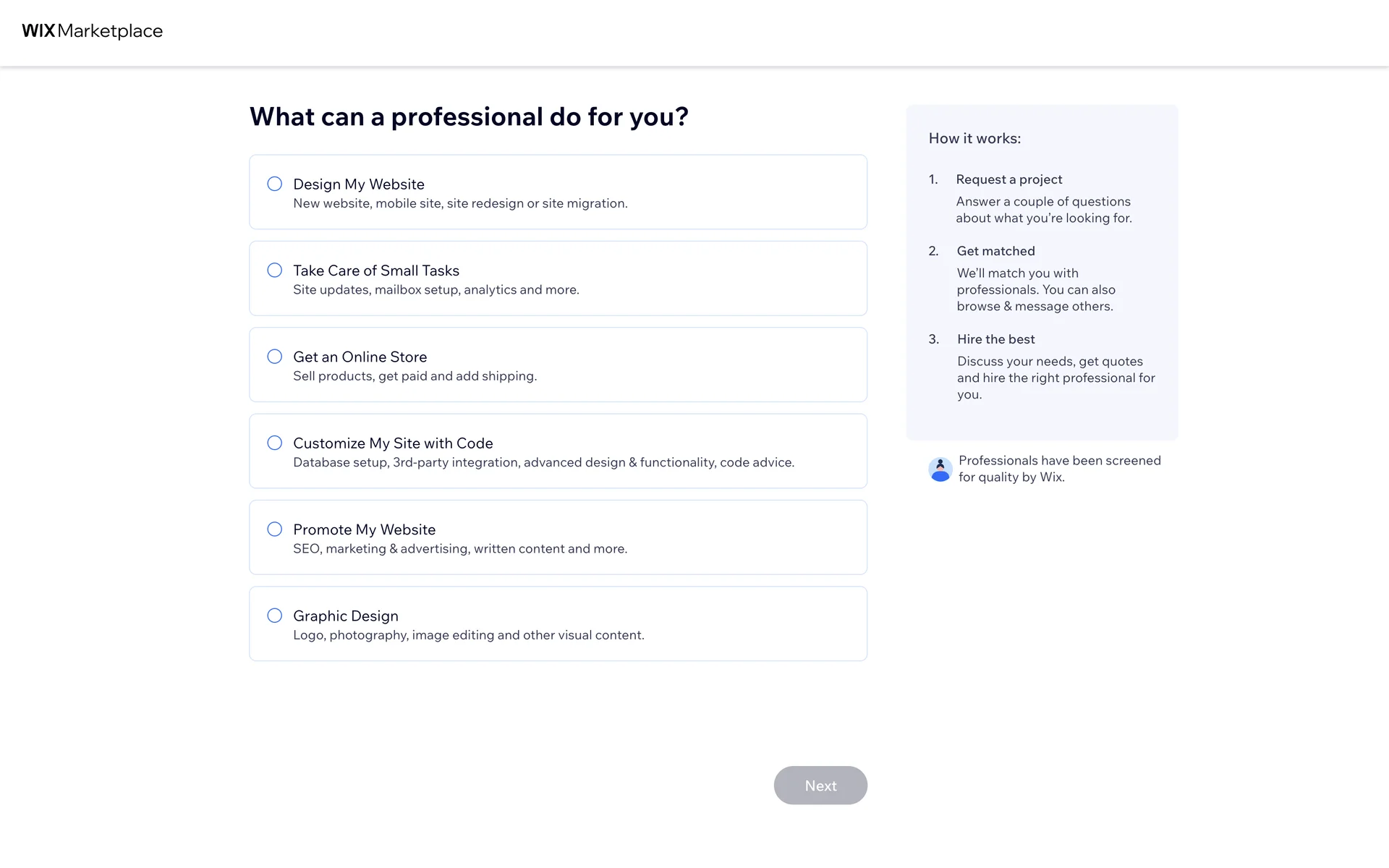Click 'Logo, photography, image editing' description text

coord(468,635)
